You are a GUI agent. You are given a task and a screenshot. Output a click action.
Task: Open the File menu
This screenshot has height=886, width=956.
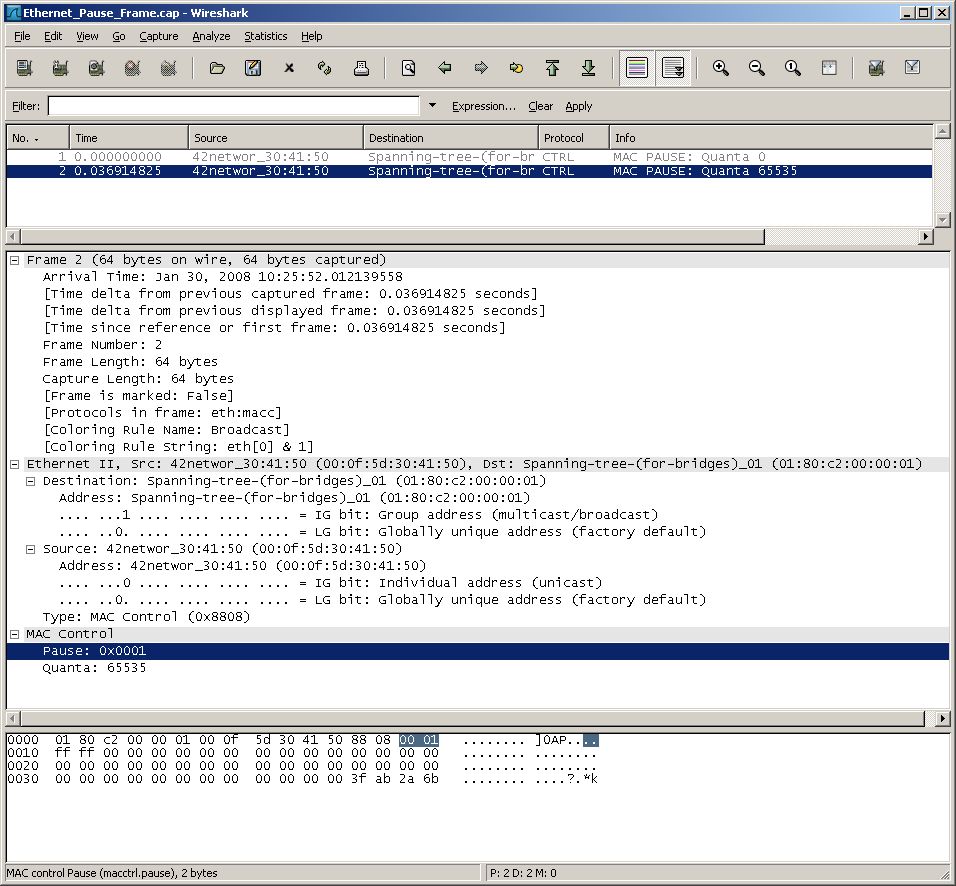click(x=22, y=36)
